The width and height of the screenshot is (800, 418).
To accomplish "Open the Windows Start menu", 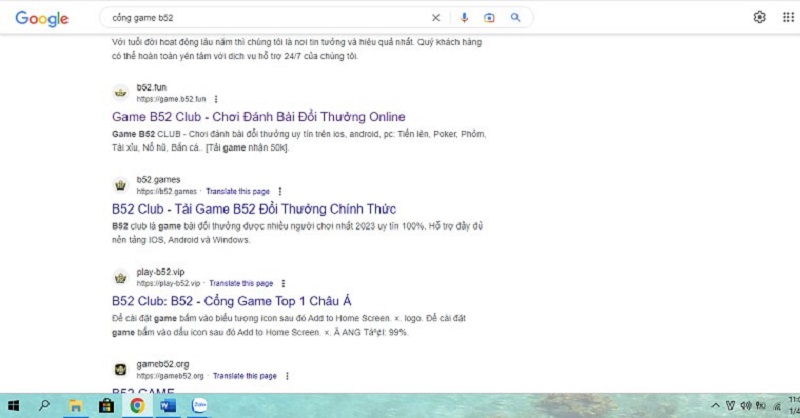I will (14, 406).
